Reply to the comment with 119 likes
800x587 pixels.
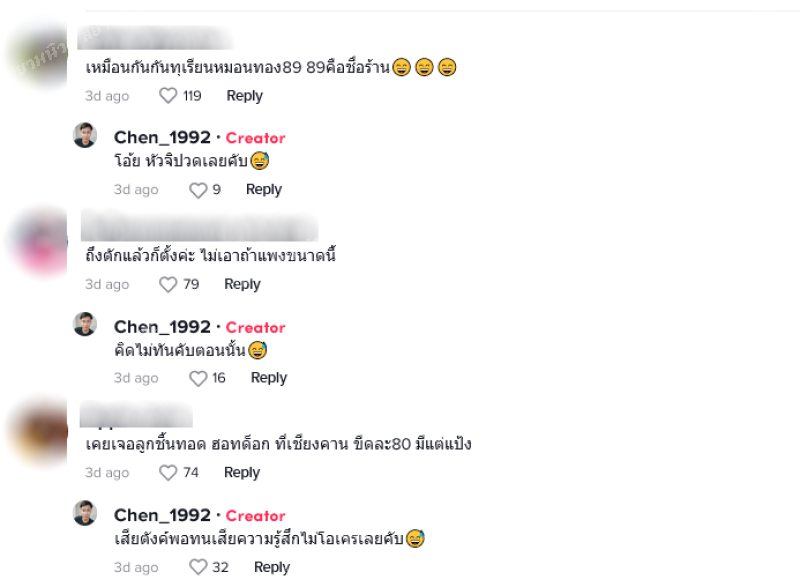[244, 95]
